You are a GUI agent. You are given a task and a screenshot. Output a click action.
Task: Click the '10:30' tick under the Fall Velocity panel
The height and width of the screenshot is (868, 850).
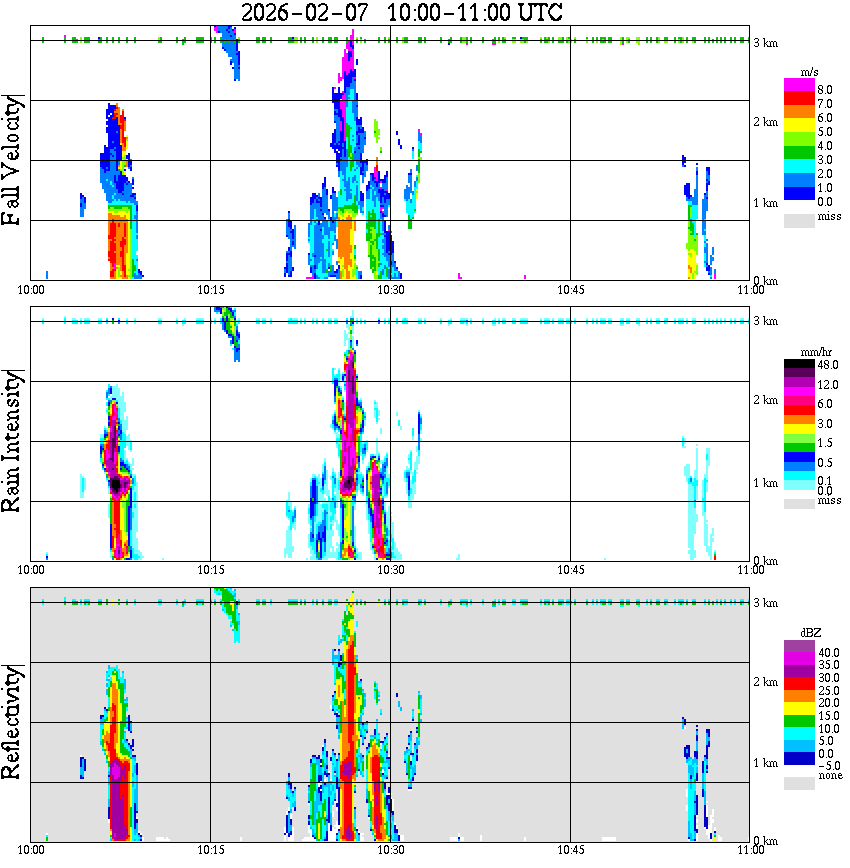[x=390, y=290]
